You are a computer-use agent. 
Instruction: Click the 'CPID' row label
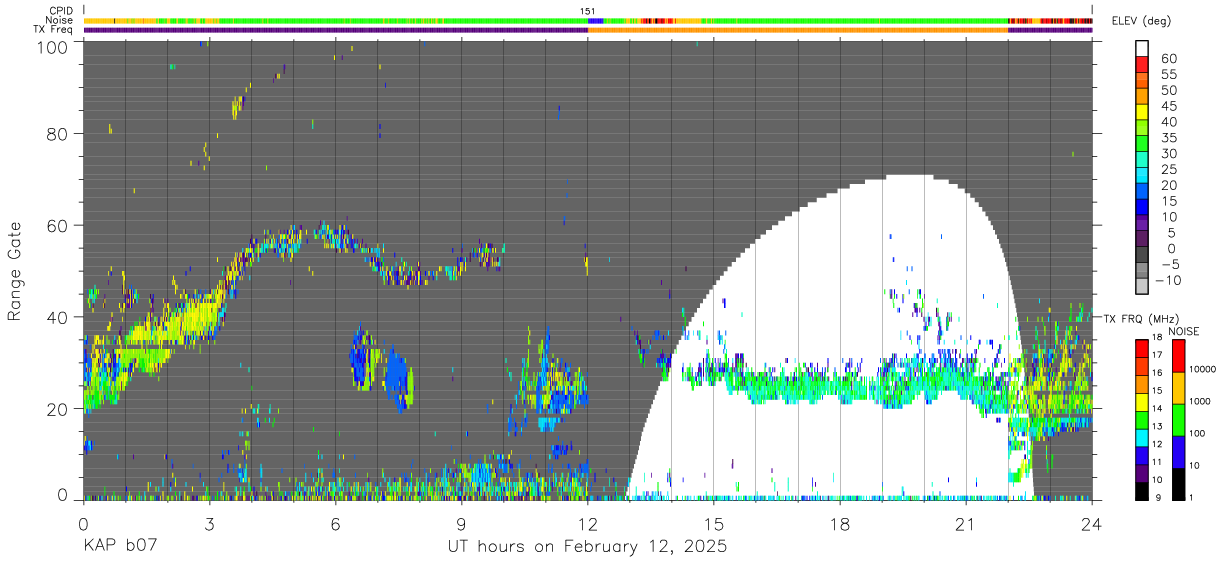pyautogui.click(x=61, y=11)
